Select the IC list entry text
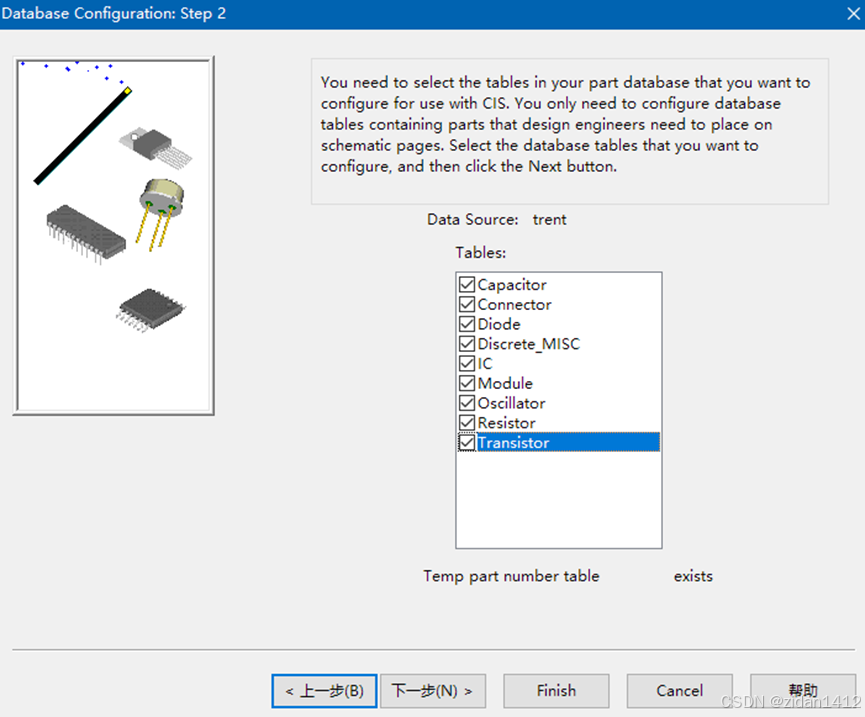Screen dimensions: 865x717 coord(485,364)
